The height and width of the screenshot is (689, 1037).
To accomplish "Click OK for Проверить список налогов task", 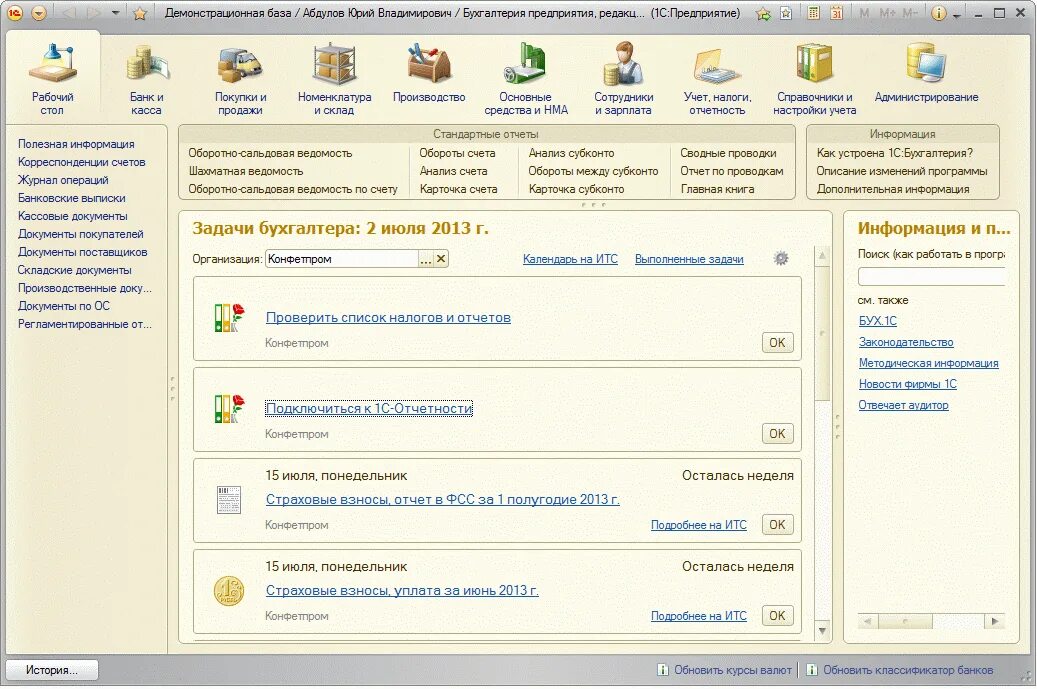I will tap(777, 343).
